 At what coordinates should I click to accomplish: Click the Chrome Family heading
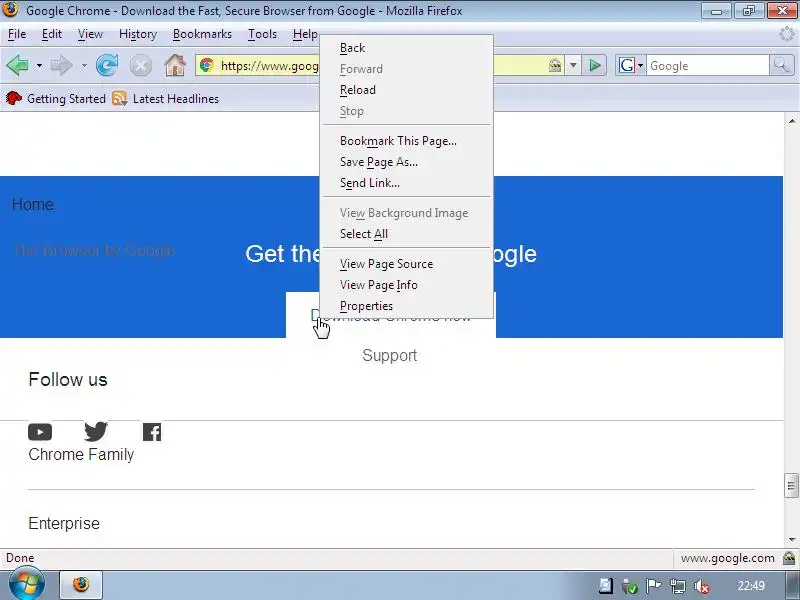point(81,454)
